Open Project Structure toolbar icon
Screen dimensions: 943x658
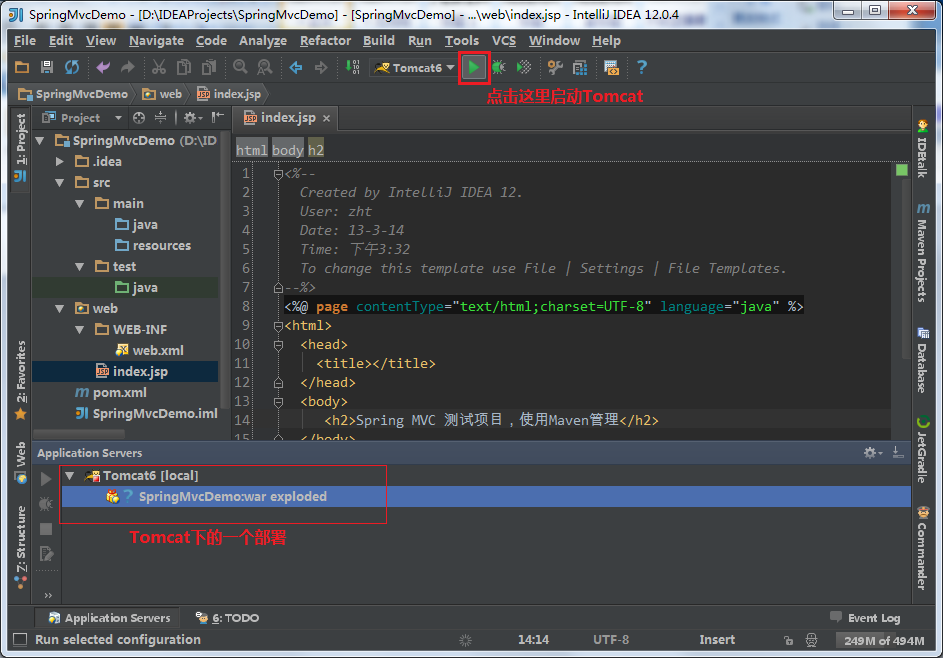(x=580, y=67)
